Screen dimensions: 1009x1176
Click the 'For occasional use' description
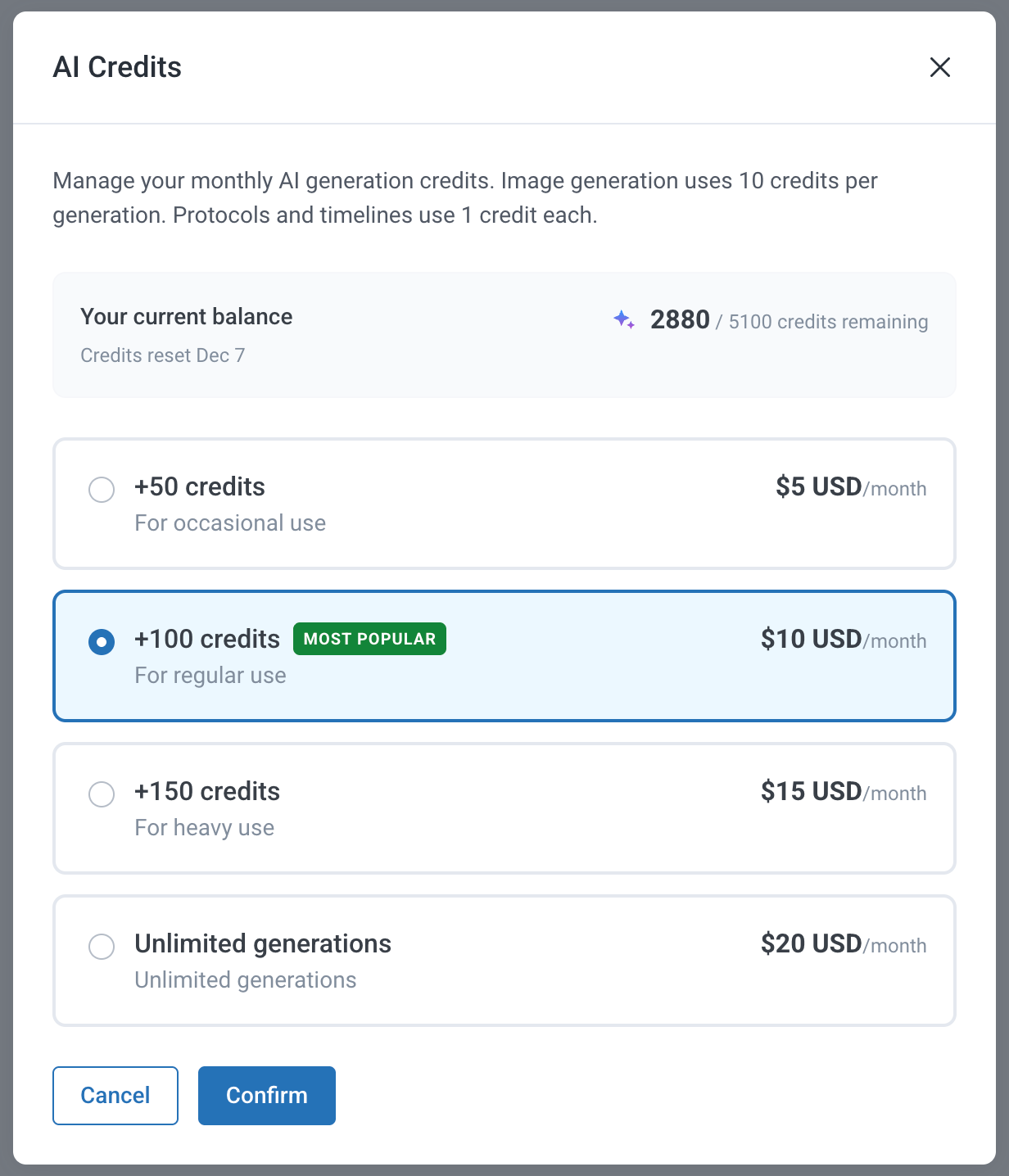(x=230, y=523)
